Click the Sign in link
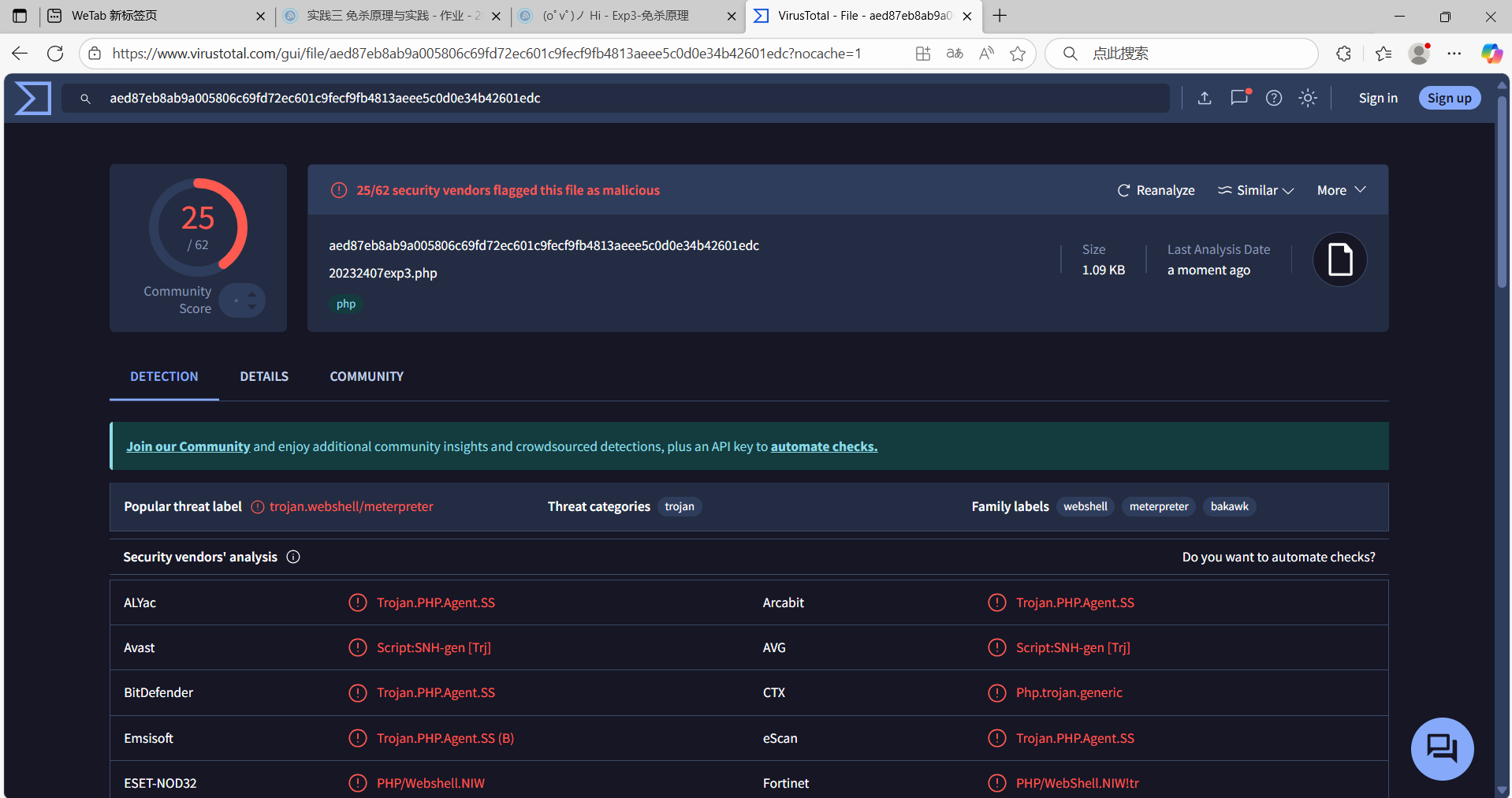Screen dimensions: 1512x798 coord(1378,98)
